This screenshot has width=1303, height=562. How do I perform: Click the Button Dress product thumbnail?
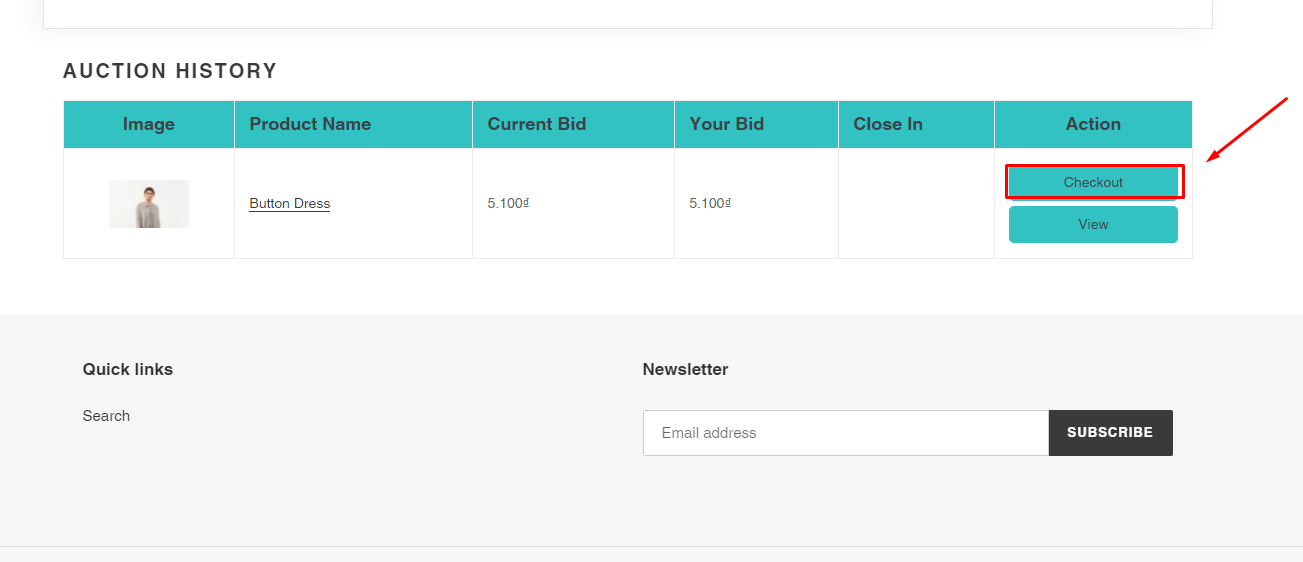(x=149, y=204)
